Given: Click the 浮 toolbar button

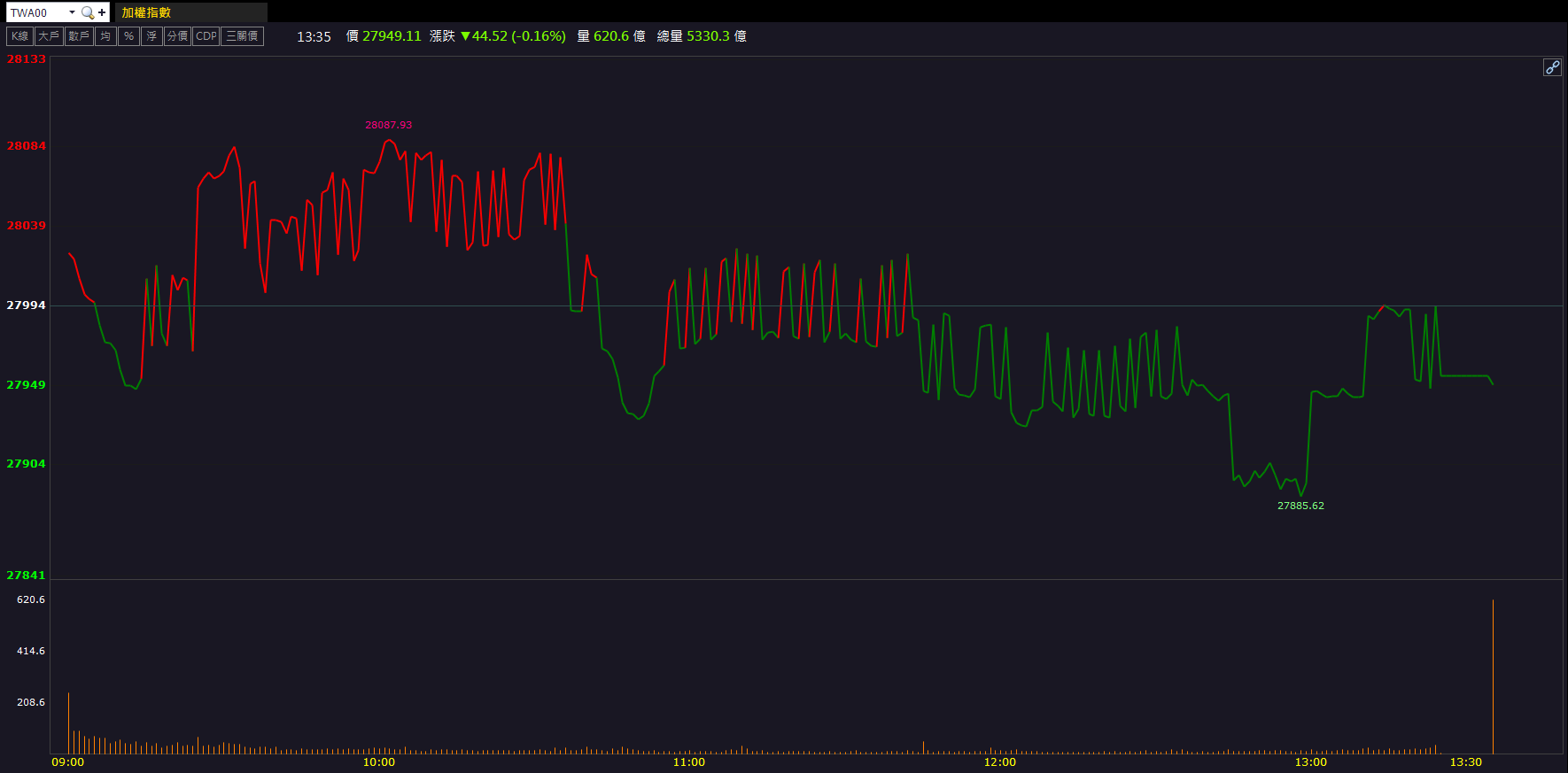Looking at the screenshot, I should [x=151, y=36].
